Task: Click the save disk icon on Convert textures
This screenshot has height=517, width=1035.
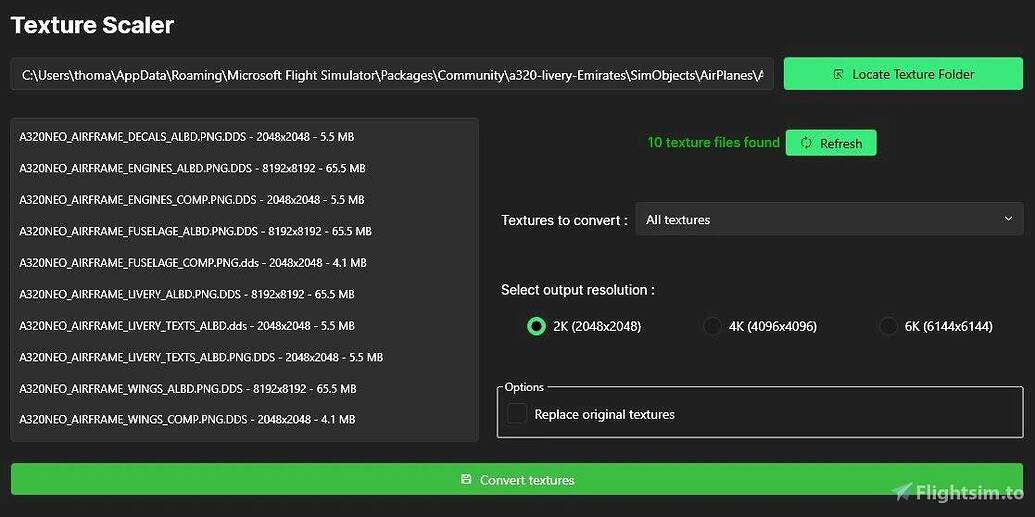Action: [466, 479]
